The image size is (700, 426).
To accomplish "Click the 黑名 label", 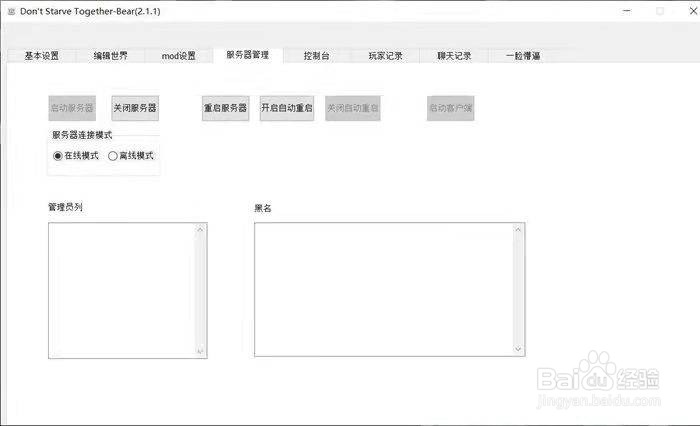I will [x=263, y=208].
